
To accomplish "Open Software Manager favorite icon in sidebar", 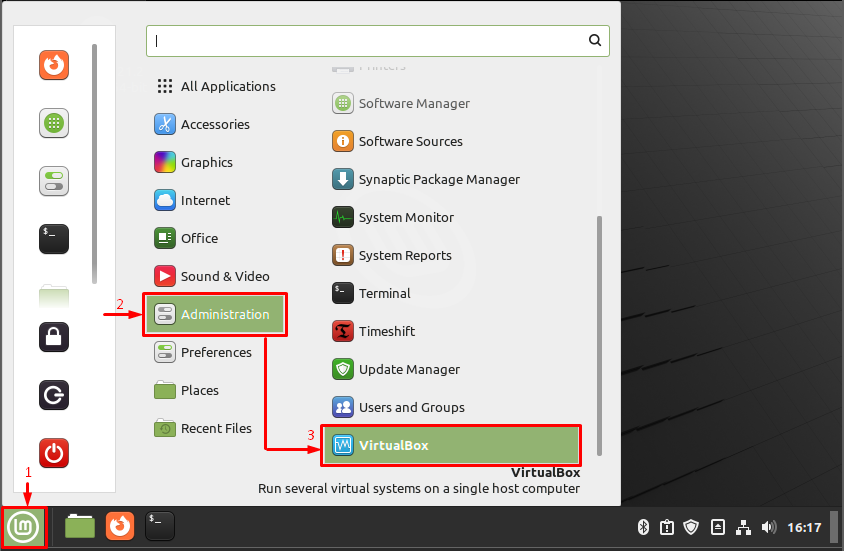I will tap(54, 123).
